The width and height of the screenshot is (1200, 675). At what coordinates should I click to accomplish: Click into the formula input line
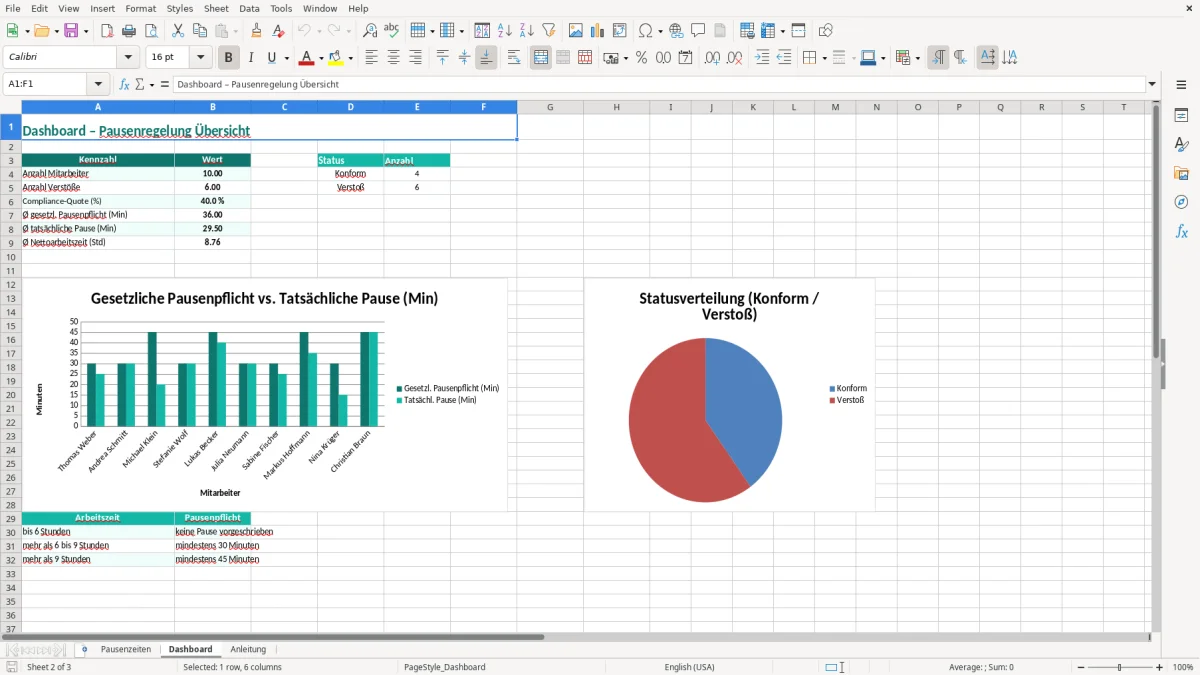click(x=658, y=84)
